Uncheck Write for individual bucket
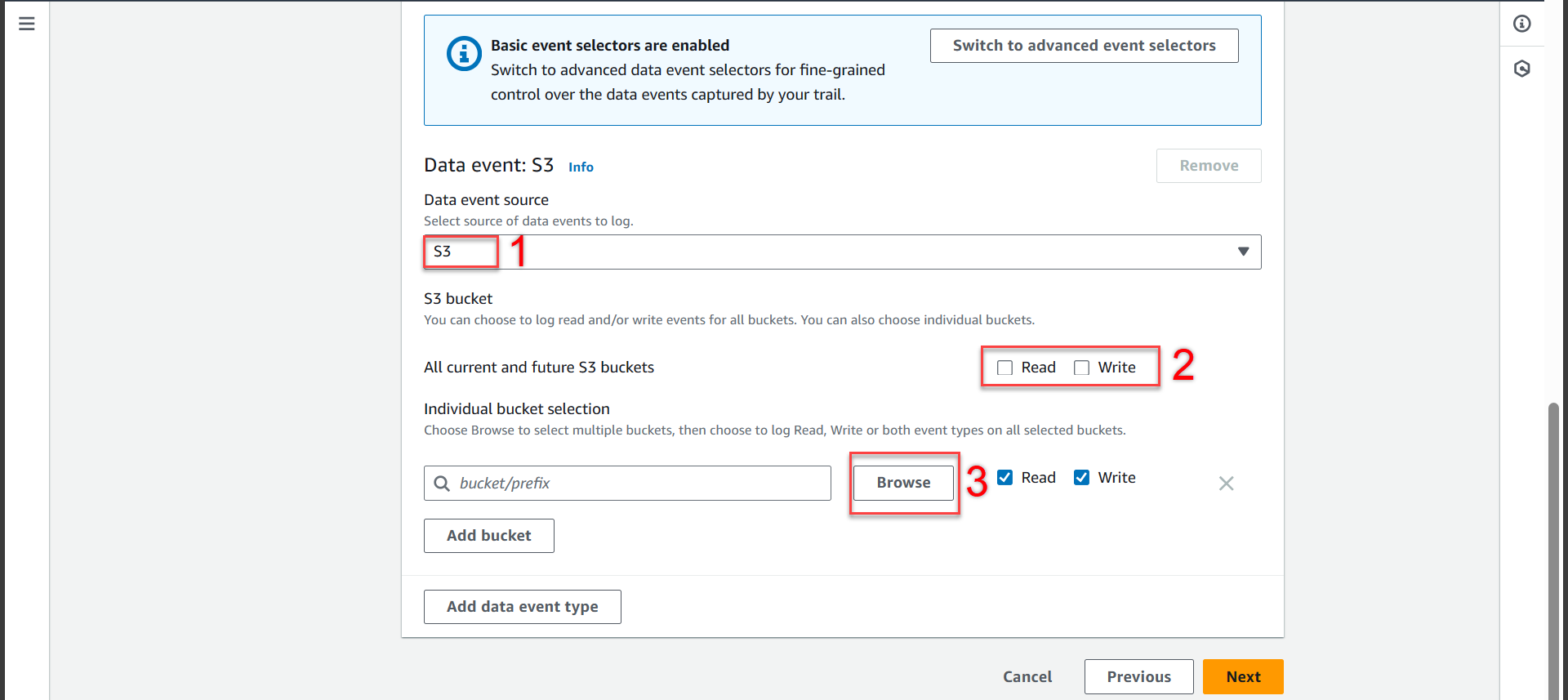The image size is (1568, 700). (x=1081, y=478)
